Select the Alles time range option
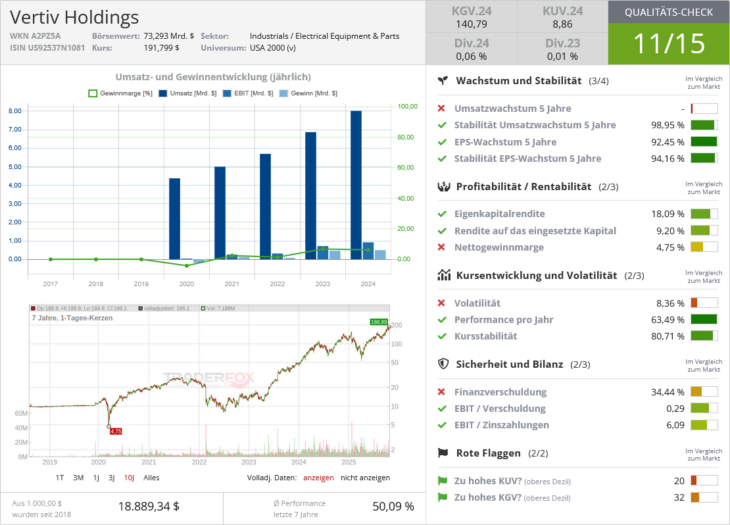Screen dimensions: 730x525 151,478
